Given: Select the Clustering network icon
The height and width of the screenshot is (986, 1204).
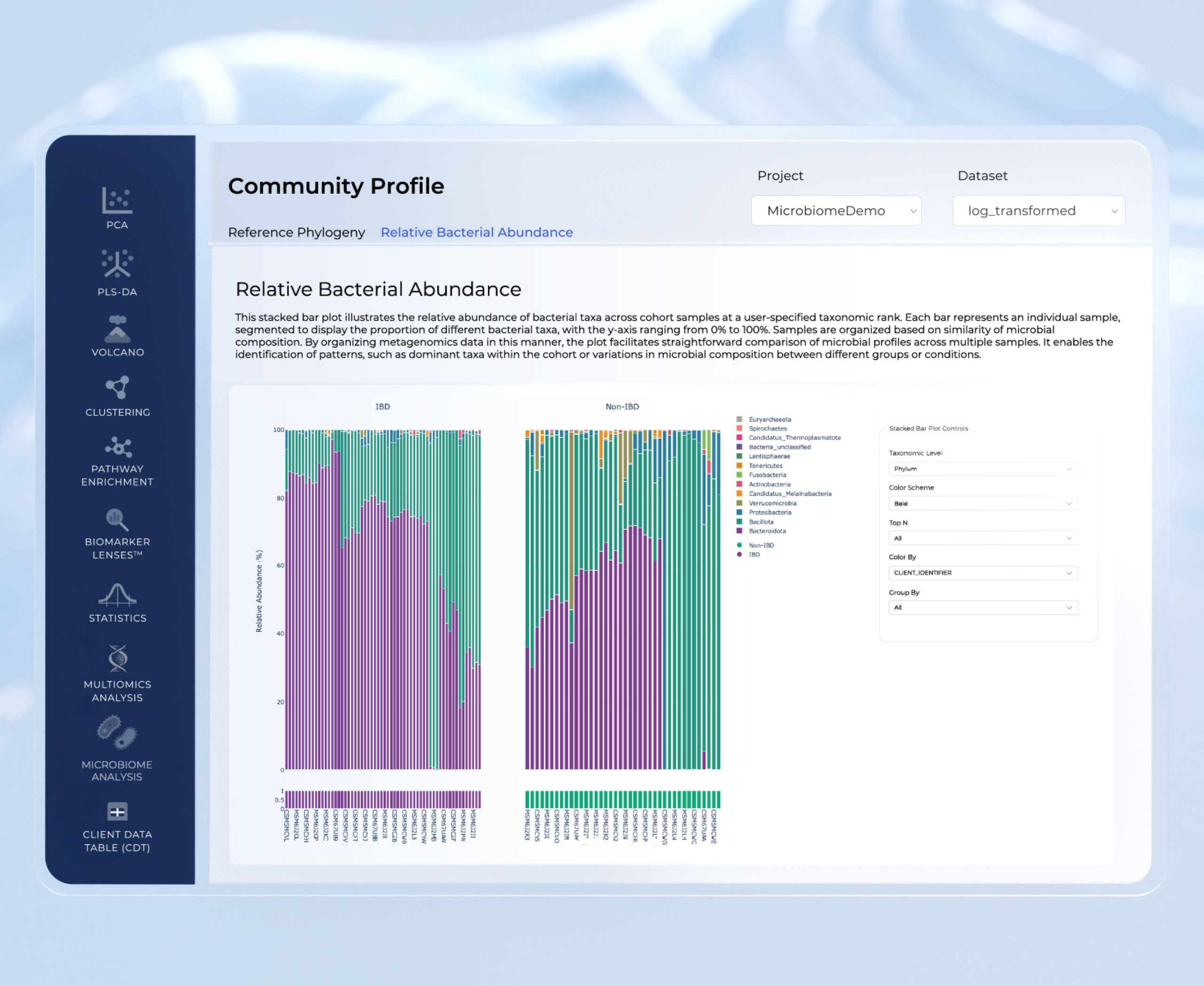Looking at the screenshot, I should 117,387.
